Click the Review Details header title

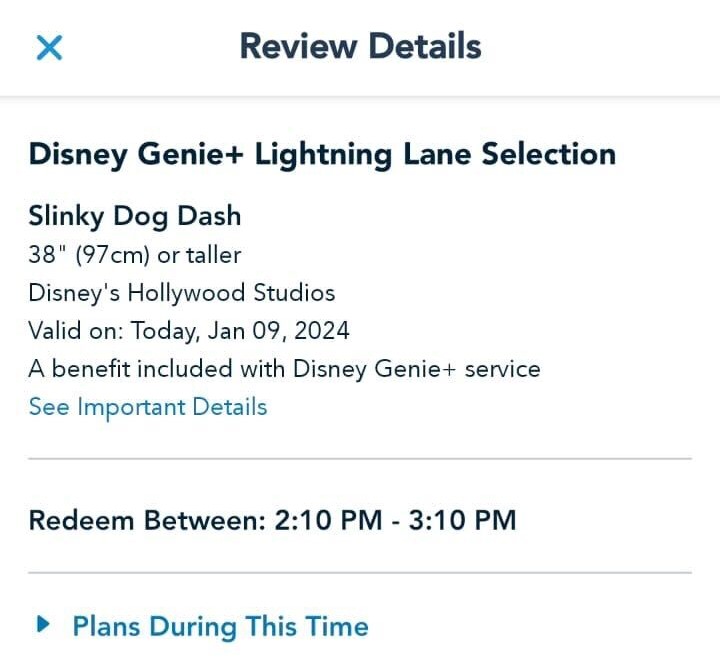click(360, 46)
